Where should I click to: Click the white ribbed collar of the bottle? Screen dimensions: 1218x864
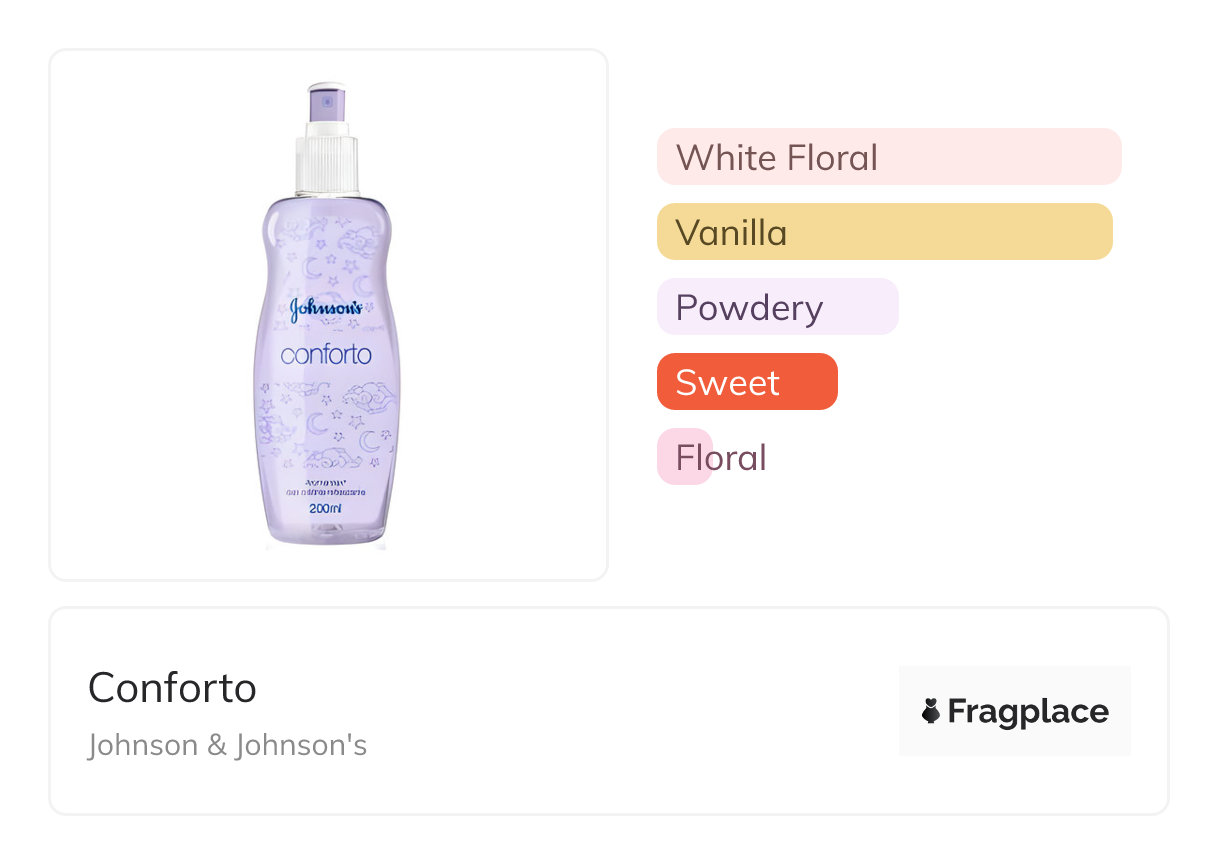(x=326, y=165)
